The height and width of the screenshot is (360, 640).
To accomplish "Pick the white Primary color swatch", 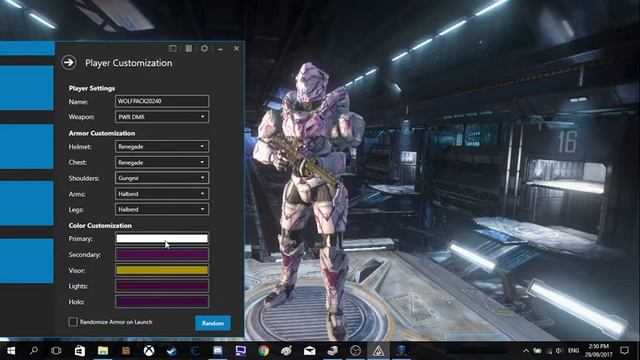I will pyautogui.click(x=162, y=238).
